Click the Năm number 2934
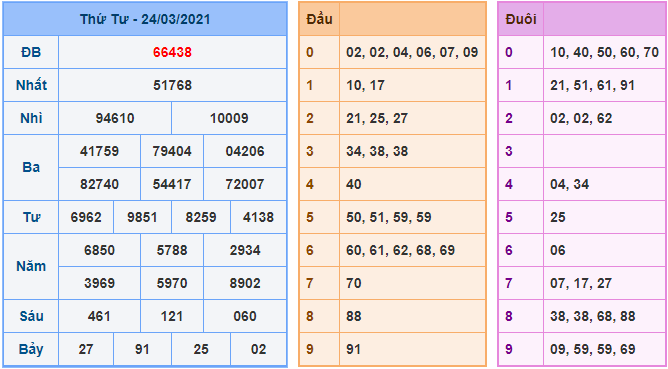The width and height of the screenshot is (668, 369). [x=245, y=250]
